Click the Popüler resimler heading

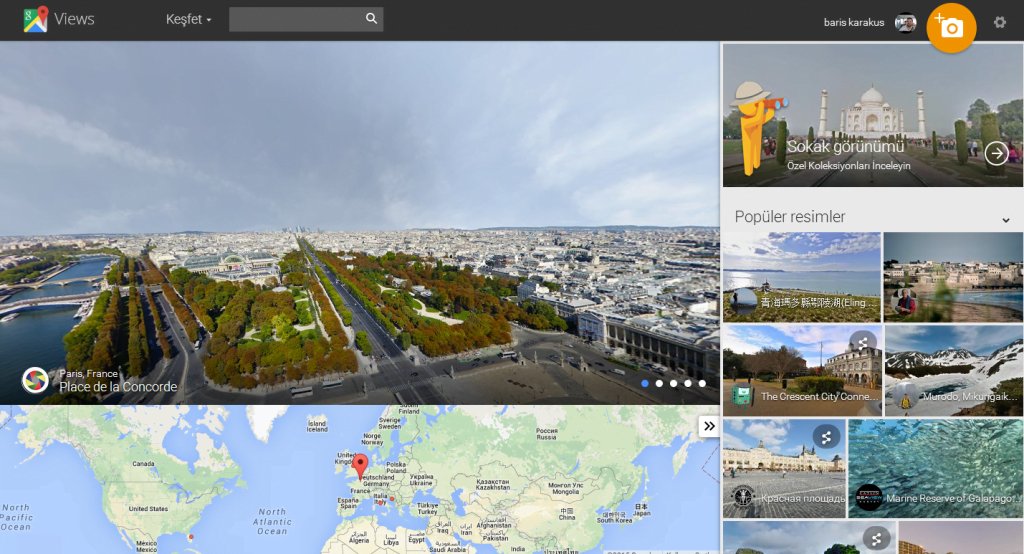point(790,216)
